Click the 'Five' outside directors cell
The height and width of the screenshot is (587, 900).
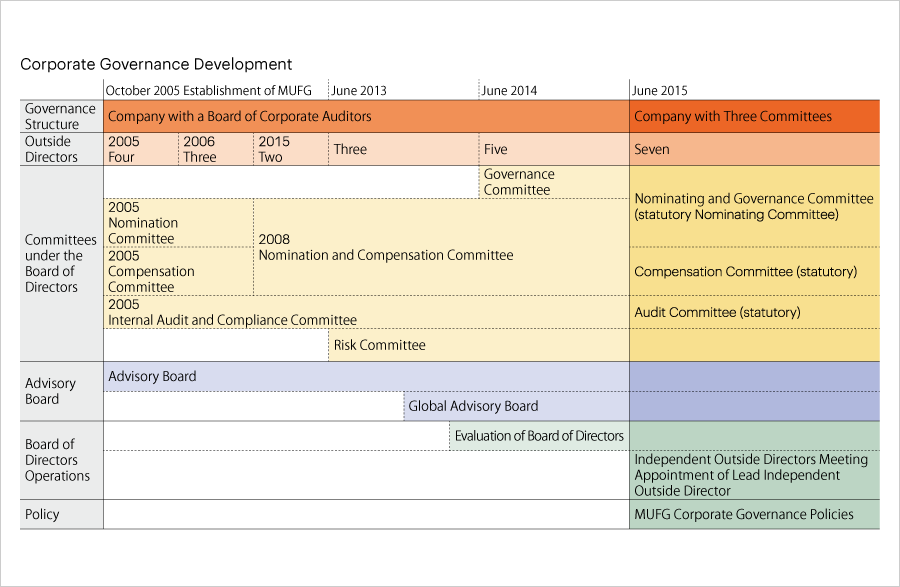click(x=554, y=149)
